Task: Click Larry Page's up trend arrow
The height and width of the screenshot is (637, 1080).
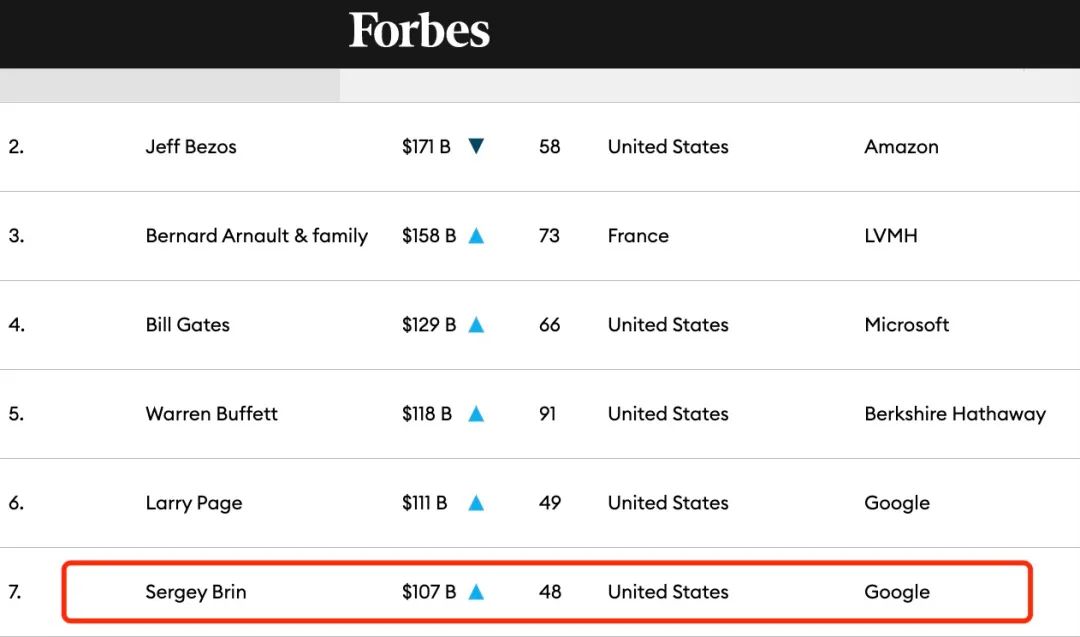Action: pyautogui.click(x=476, y=503)
